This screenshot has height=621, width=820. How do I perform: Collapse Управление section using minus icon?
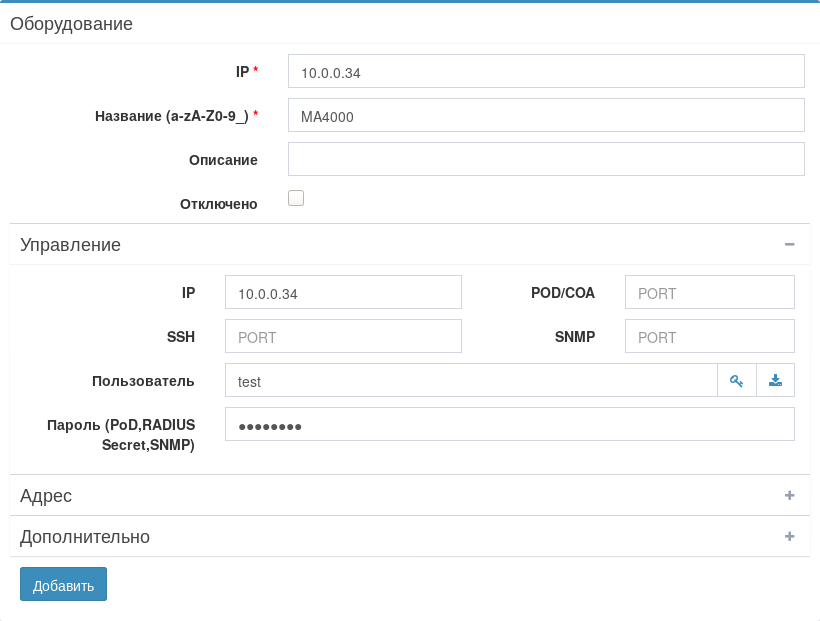click(789, 244)
